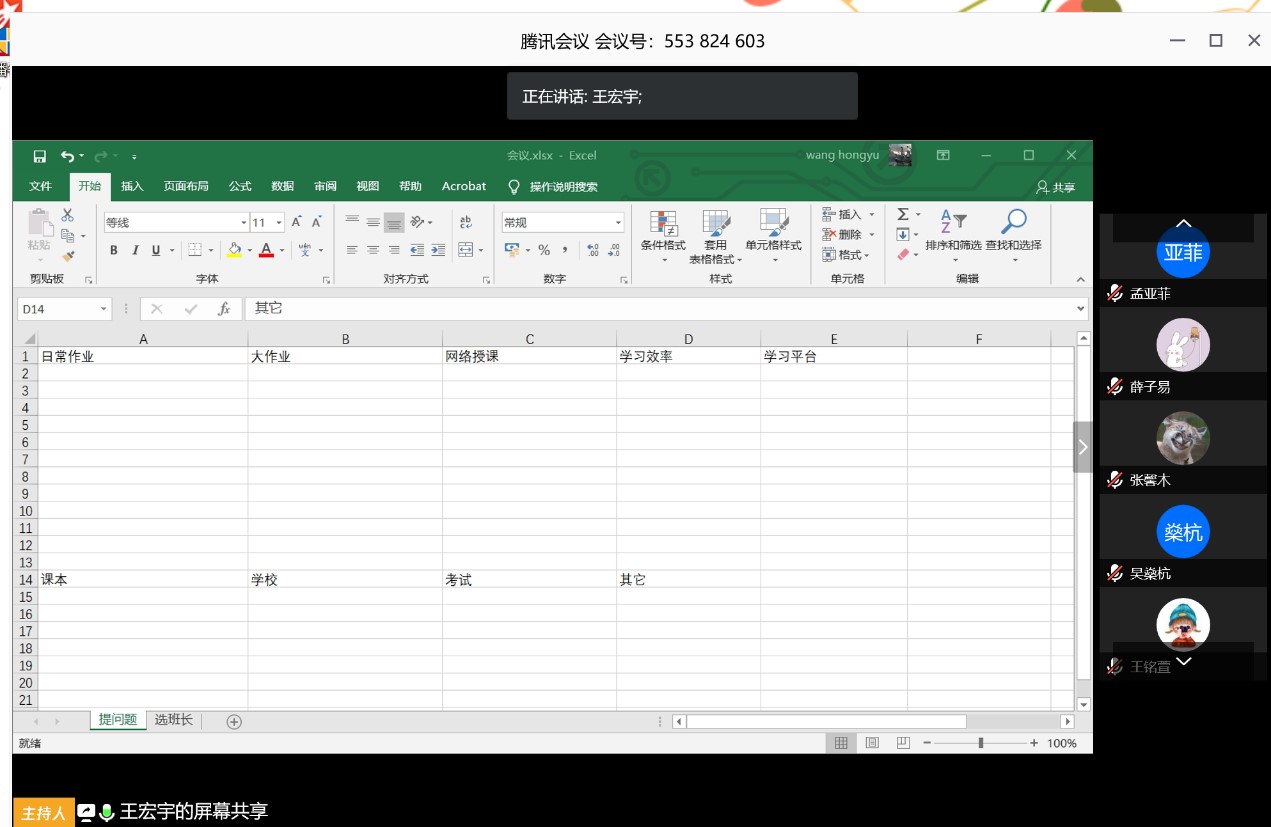Apply the yellow fill color swatch
Image resolution: width=1271 pixels, height=827 pixels.
coord(235,250)
